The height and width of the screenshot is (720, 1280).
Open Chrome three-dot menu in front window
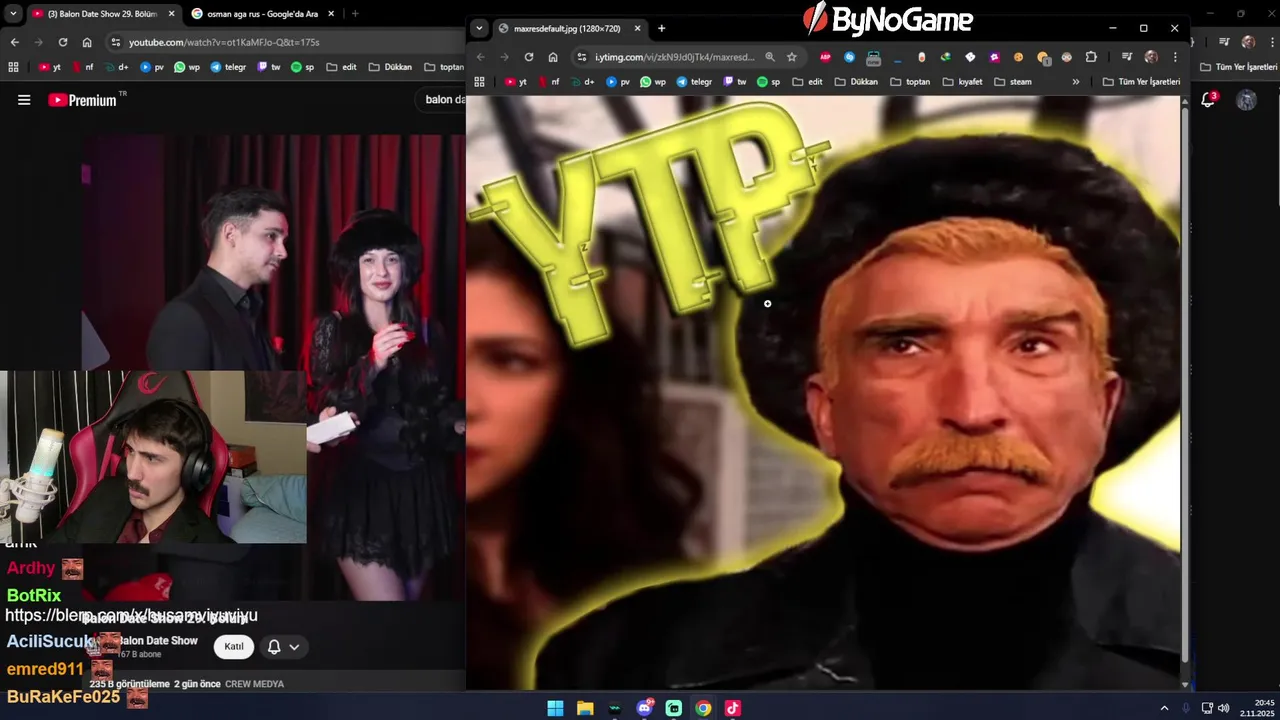[x=1175, y=57]
